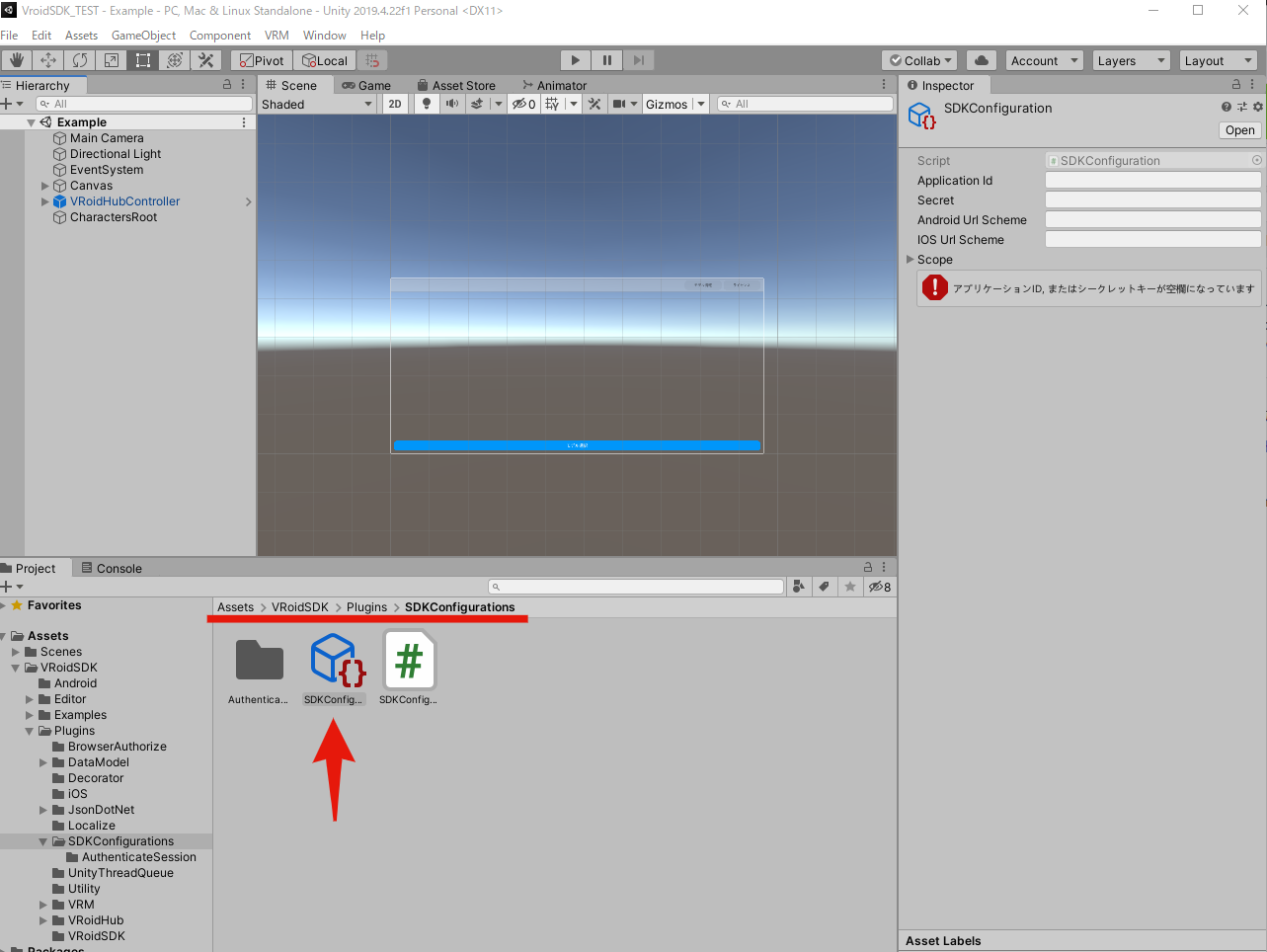Screen dimensions: 1267x952
Task: Search by type in Project window
Action: tap(799, 587)
